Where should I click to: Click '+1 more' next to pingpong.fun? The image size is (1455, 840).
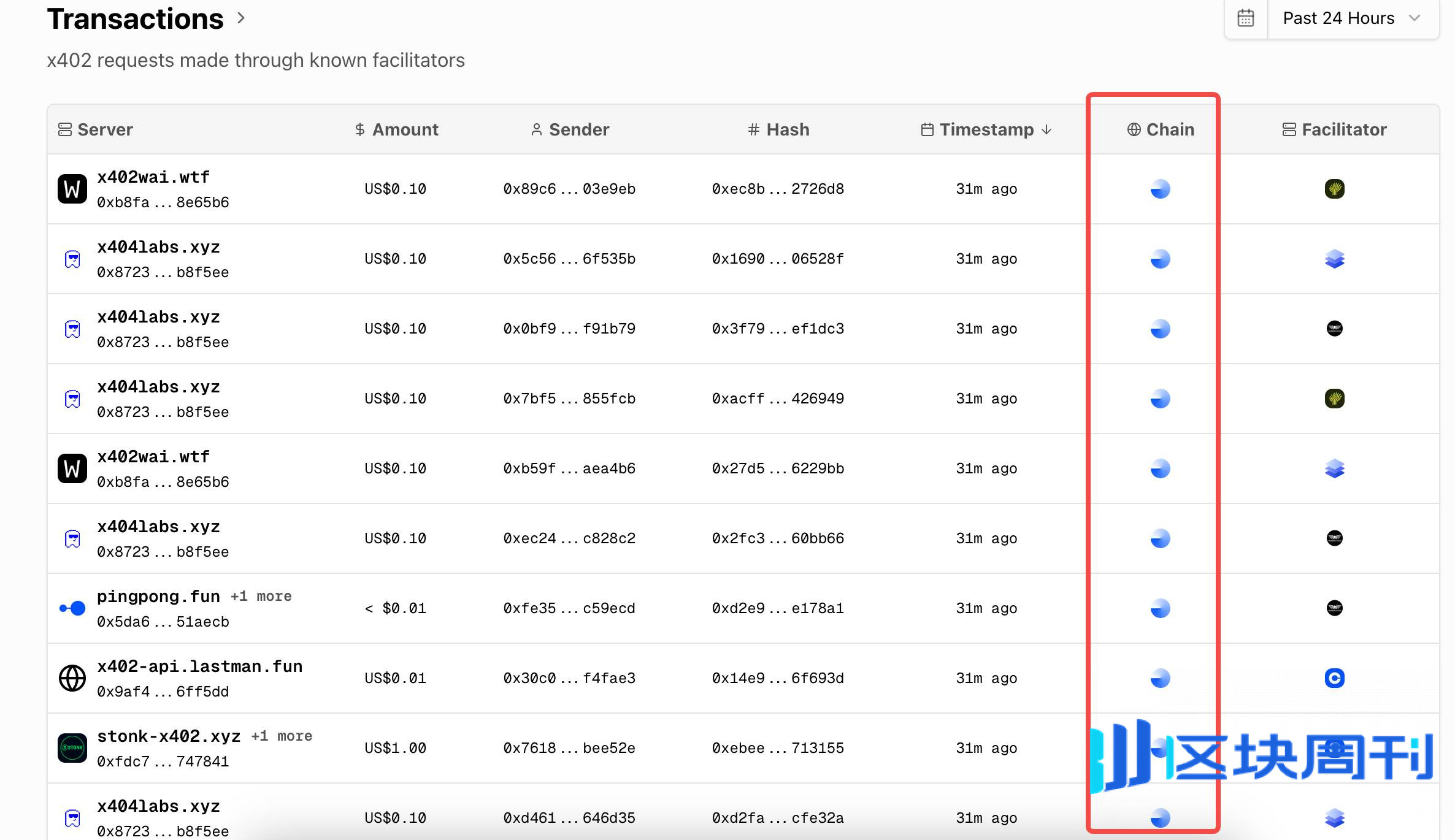click(261, 597)
